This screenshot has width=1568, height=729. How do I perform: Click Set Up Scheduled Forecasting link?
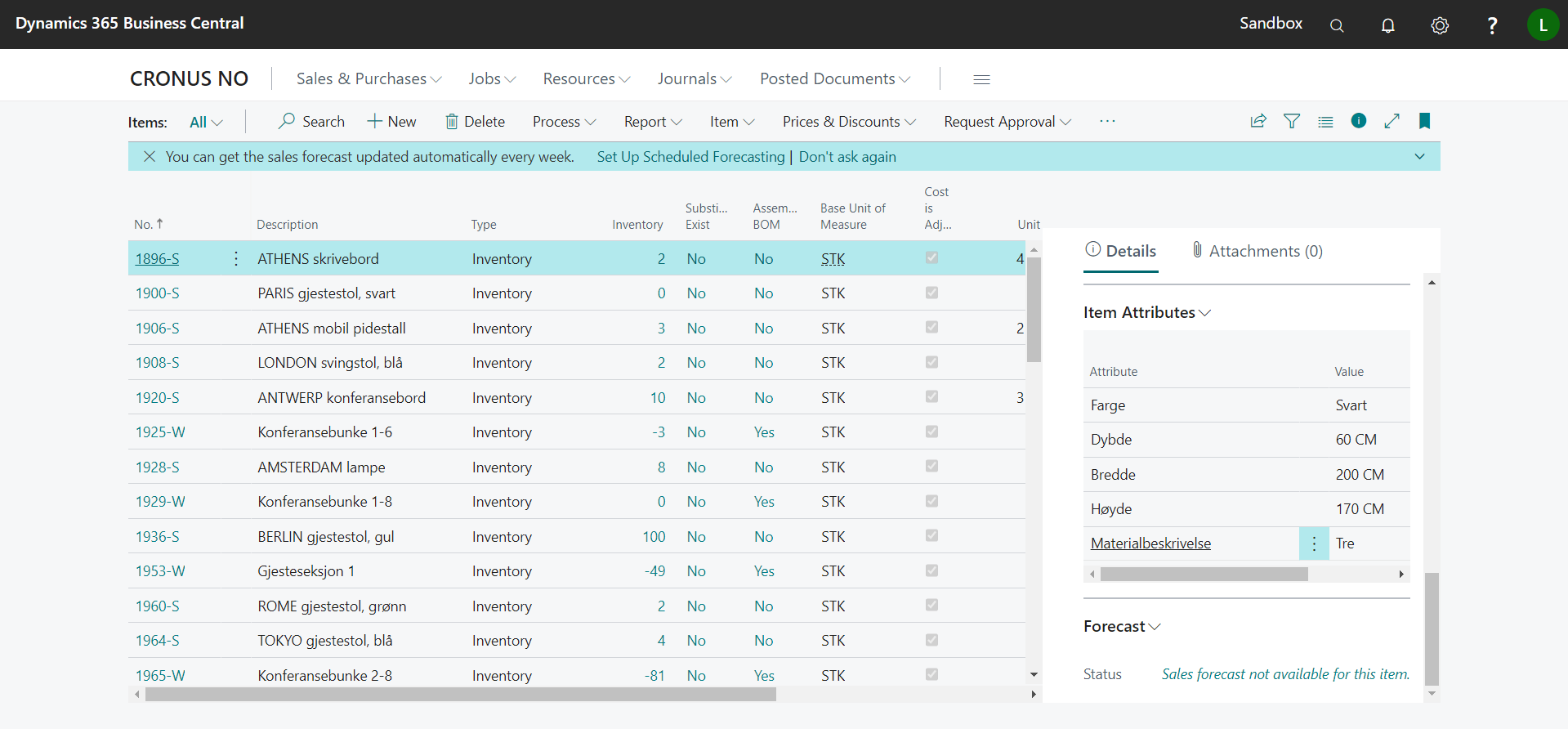point(690,156)
